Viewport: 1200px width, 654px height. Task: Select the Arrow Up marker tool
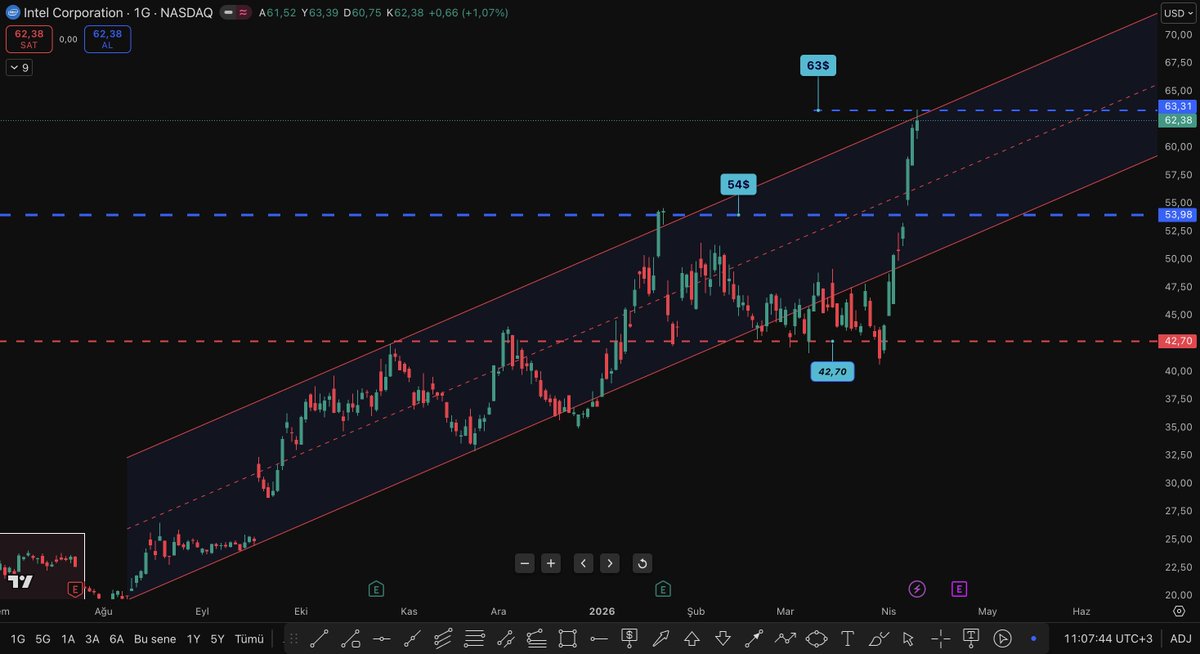(x=692, y=638)
